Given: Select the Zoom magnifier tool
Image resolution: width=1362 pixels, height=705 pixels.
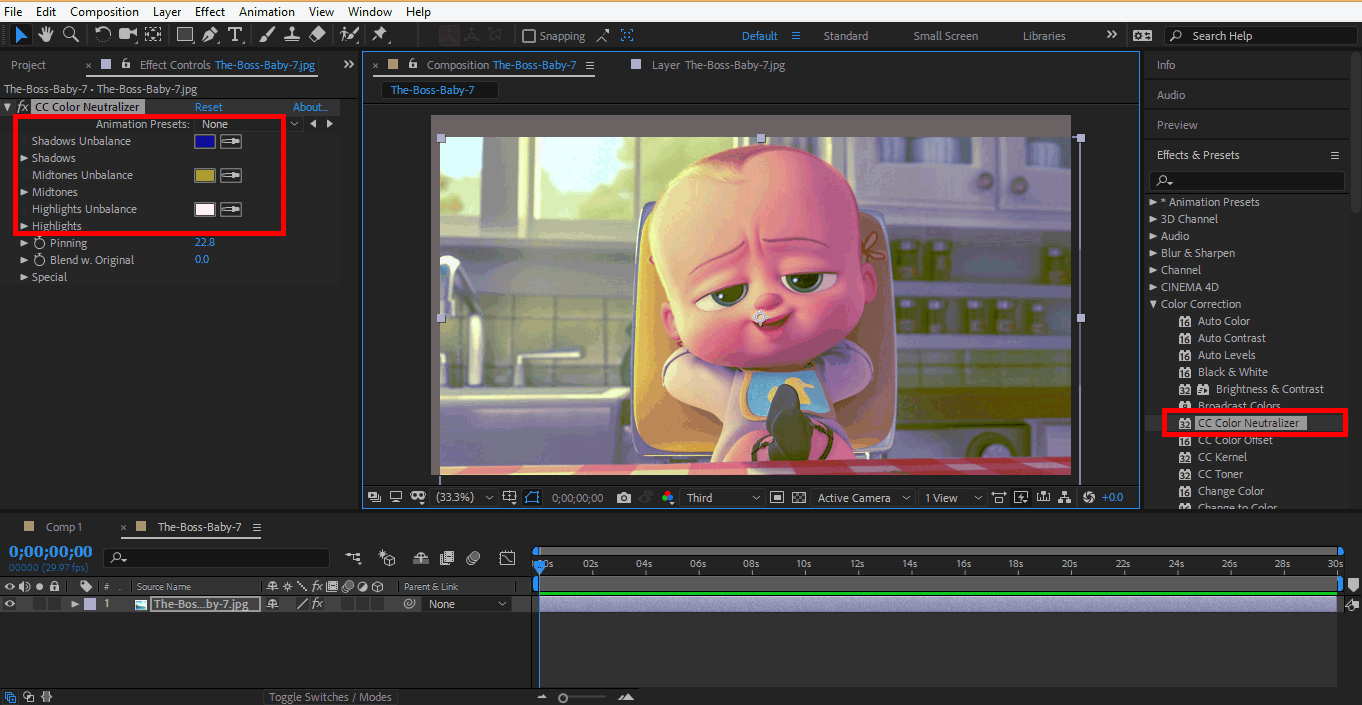Looking at the screenshot, I should [71, 35].
